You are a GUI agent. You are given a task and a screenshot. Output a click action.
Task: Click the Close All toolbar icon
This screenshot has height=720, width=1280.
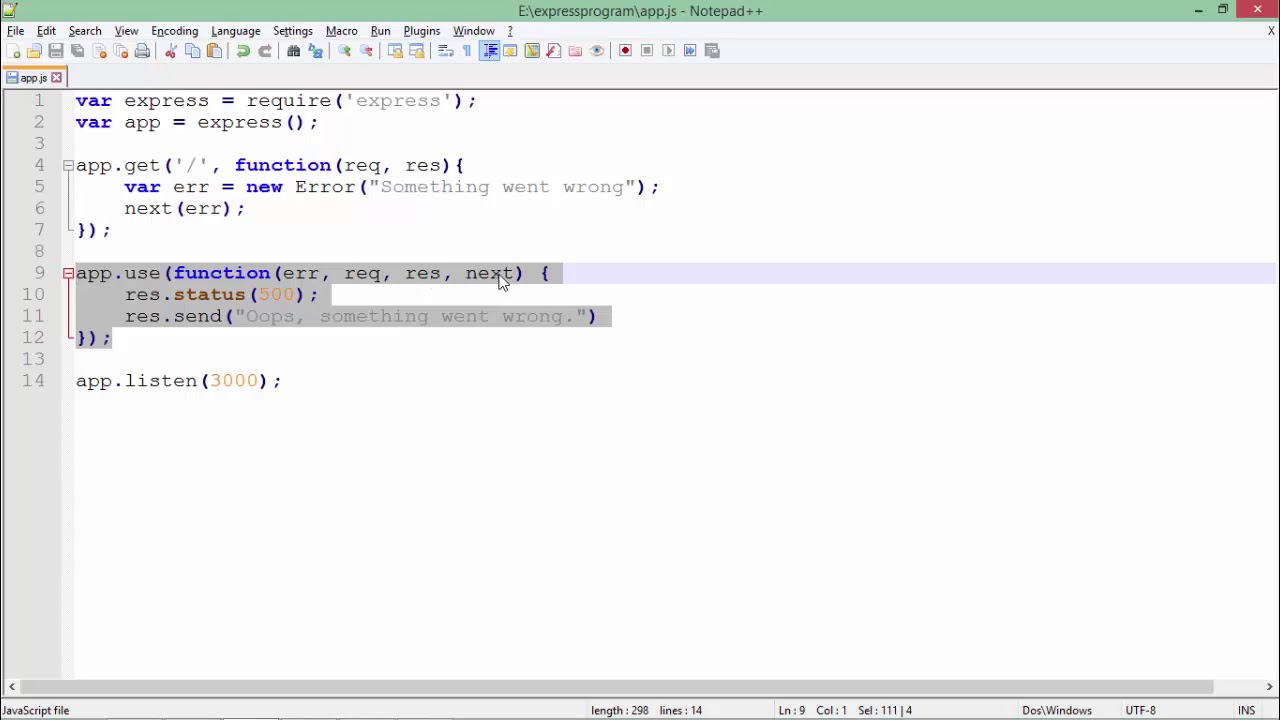[x=121, y=51]
